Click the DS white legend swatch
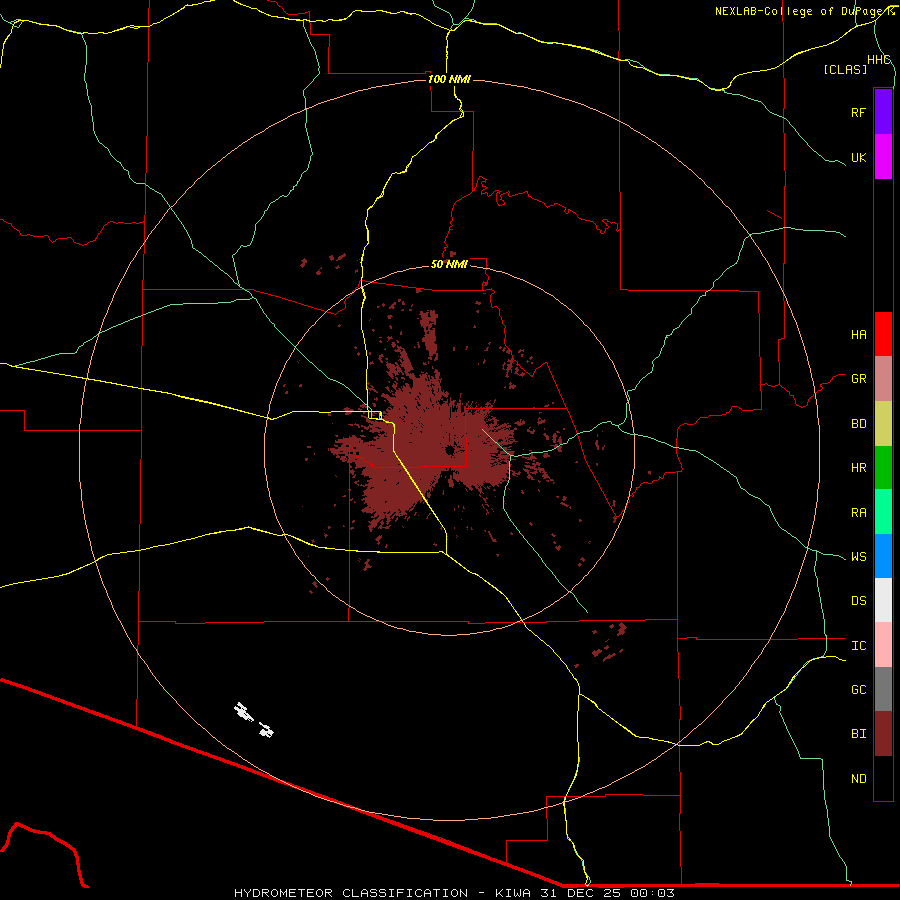The width and height of the screenshot is (900, 900). click(883, 600)
